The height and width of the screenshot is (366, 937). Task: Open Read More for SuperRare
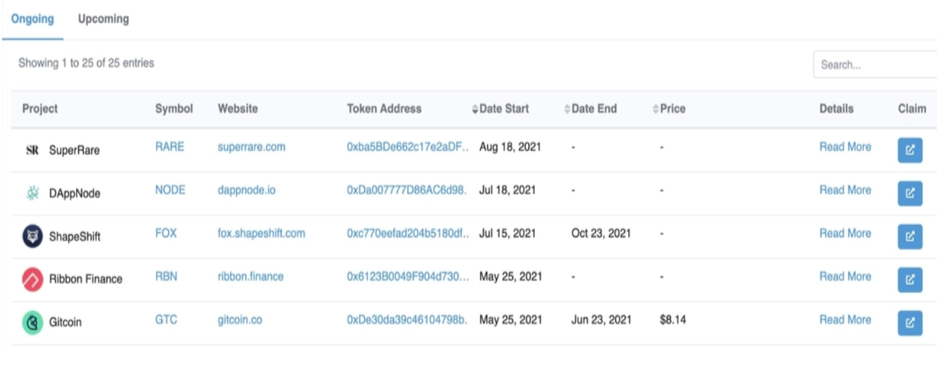(x=845, y=147)
